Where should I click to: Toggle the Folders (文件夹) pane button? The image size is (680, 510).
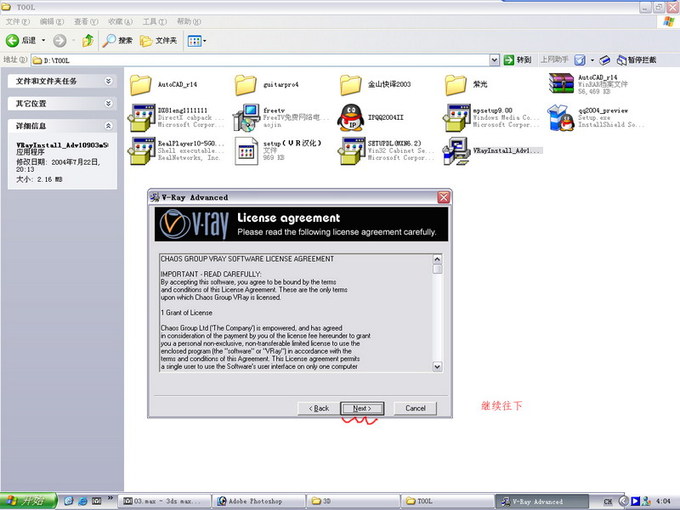pos(159,41)
